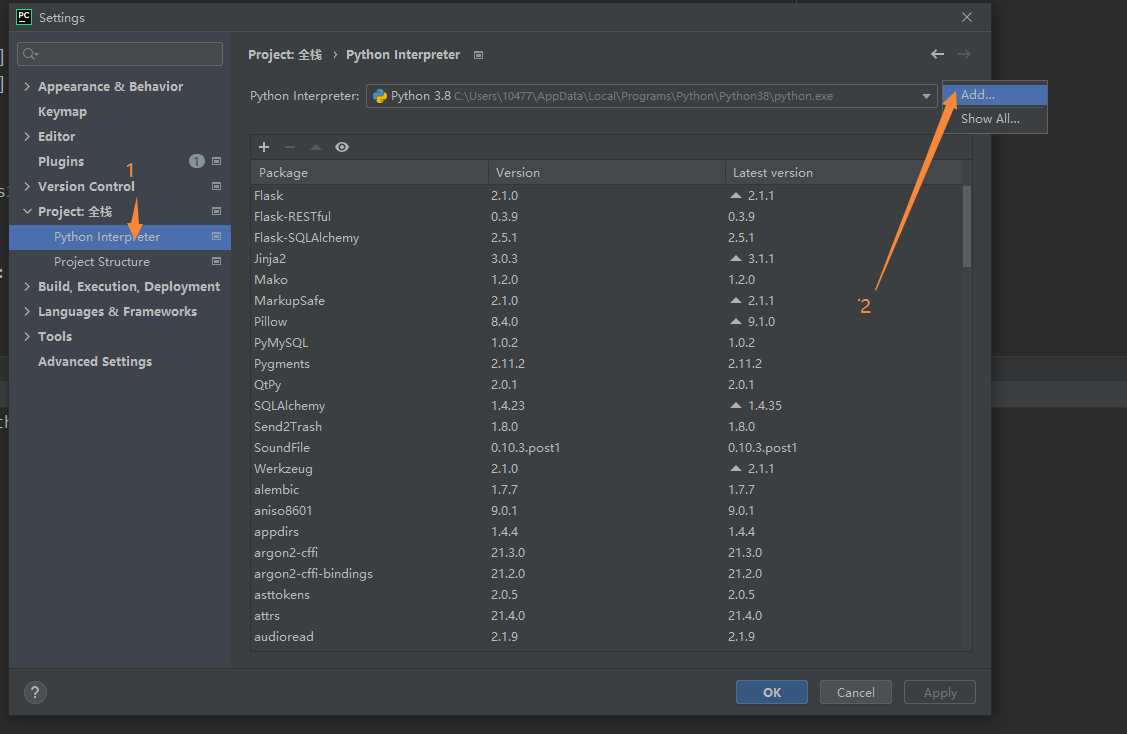
Task: Select the alembic package row
Action: [x=607, y=489]
